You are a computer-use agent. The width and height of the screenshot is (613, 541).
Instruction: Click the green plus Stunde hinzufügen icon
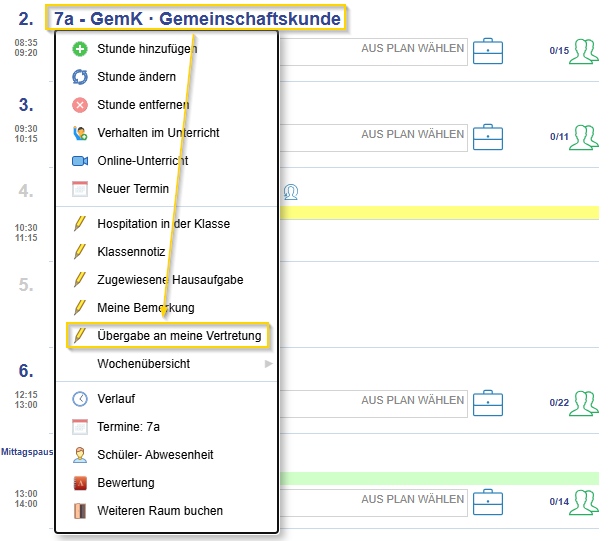pos(80,49)
